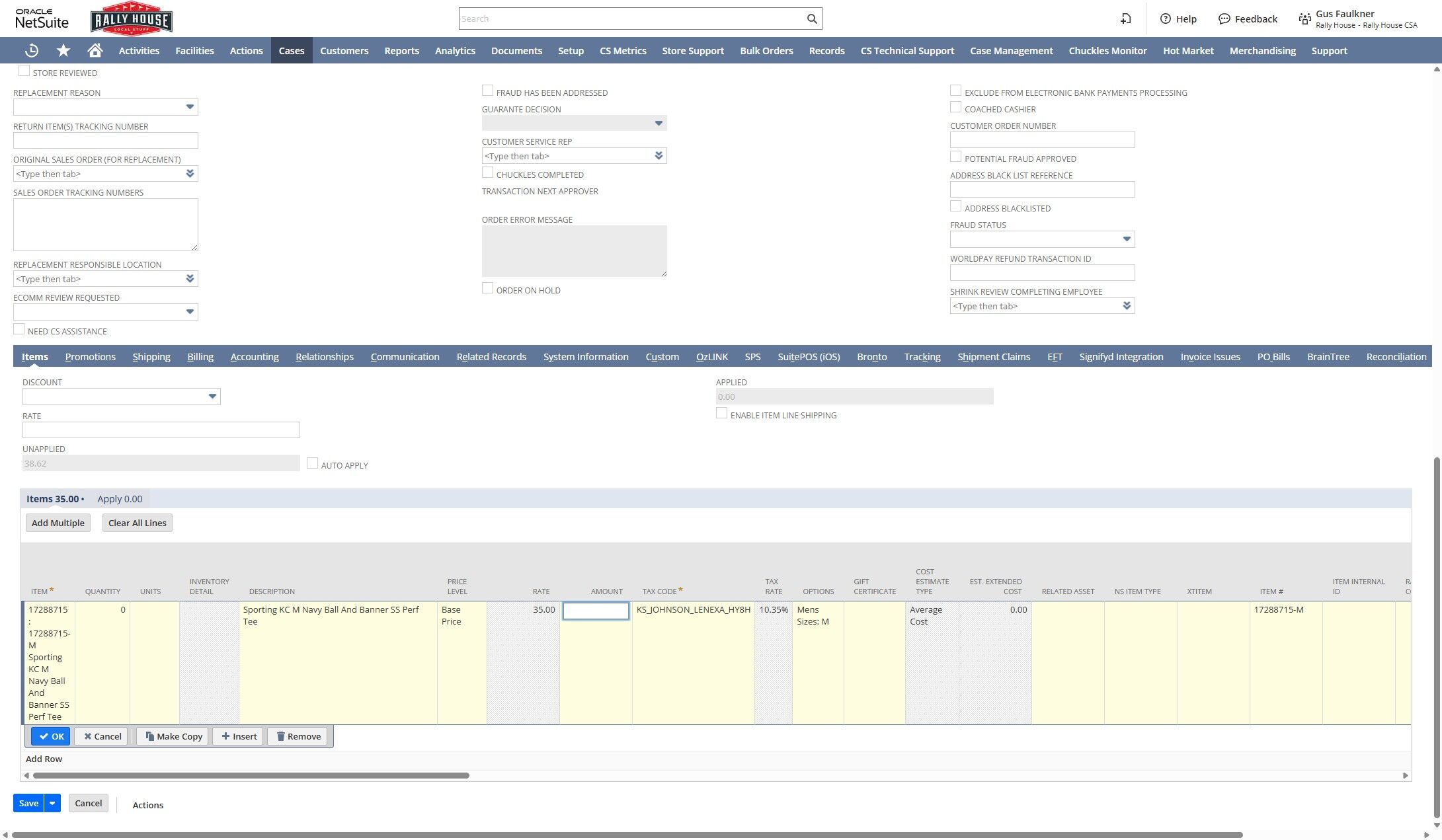Open the Customer Service Rep dropdown

(x=659, y=156)
